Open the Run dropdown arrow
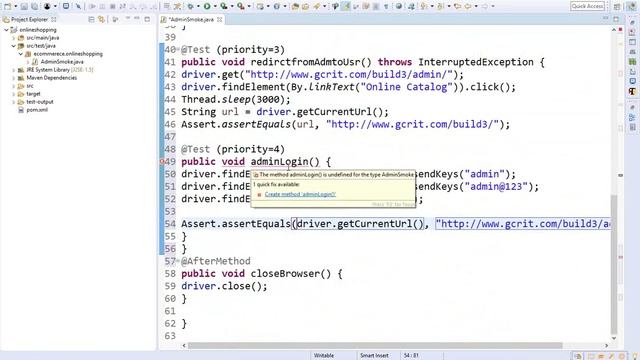Viewport: 640px width, 360px height. (215, 6)
